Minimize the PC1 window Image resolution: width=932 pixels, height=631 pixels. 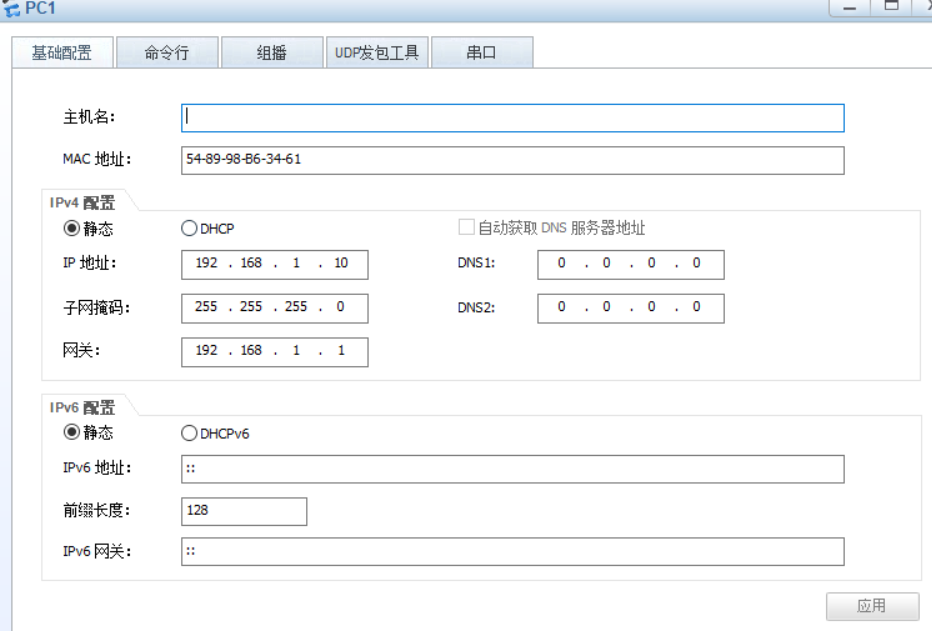[x=849, y=7]
